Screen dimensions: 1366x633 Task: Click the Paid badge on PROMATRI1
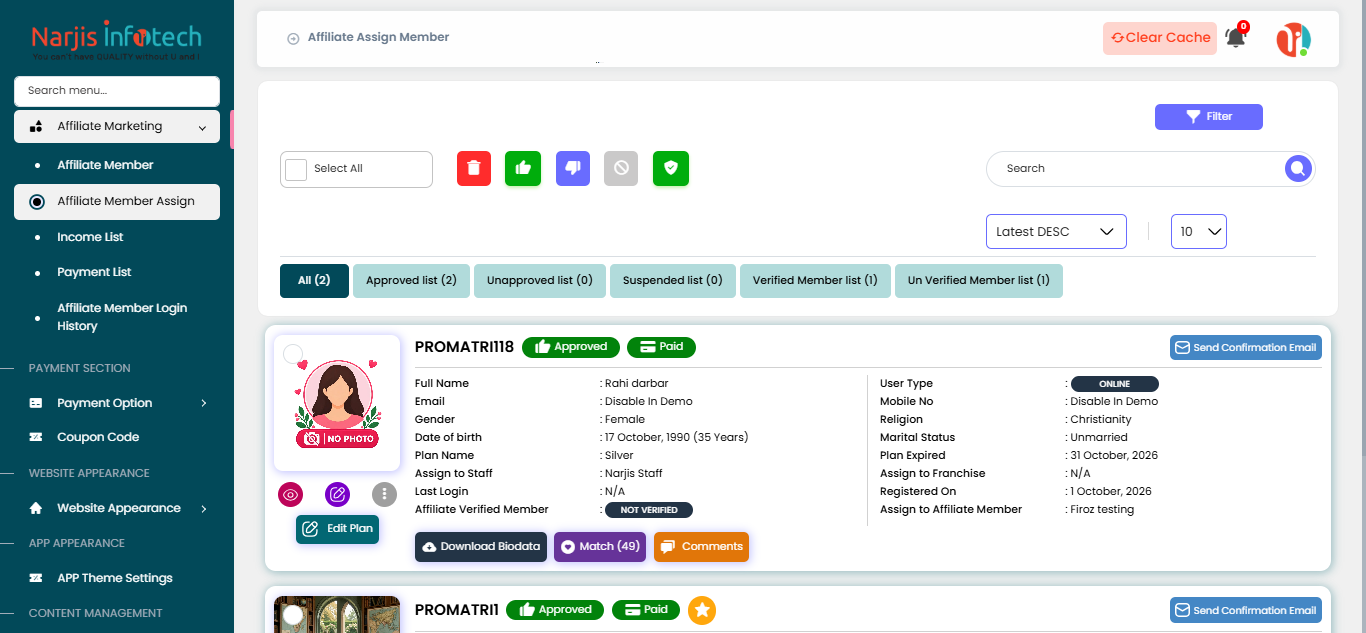[x=645, y=610]
